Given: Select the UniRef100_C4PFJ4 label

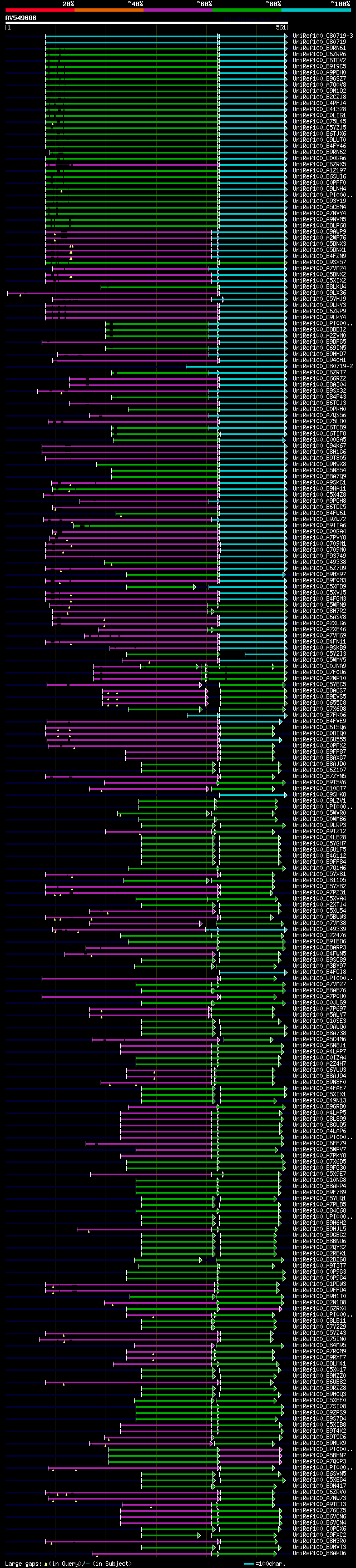Looking at the screenshot, I should tap(319, 103).
